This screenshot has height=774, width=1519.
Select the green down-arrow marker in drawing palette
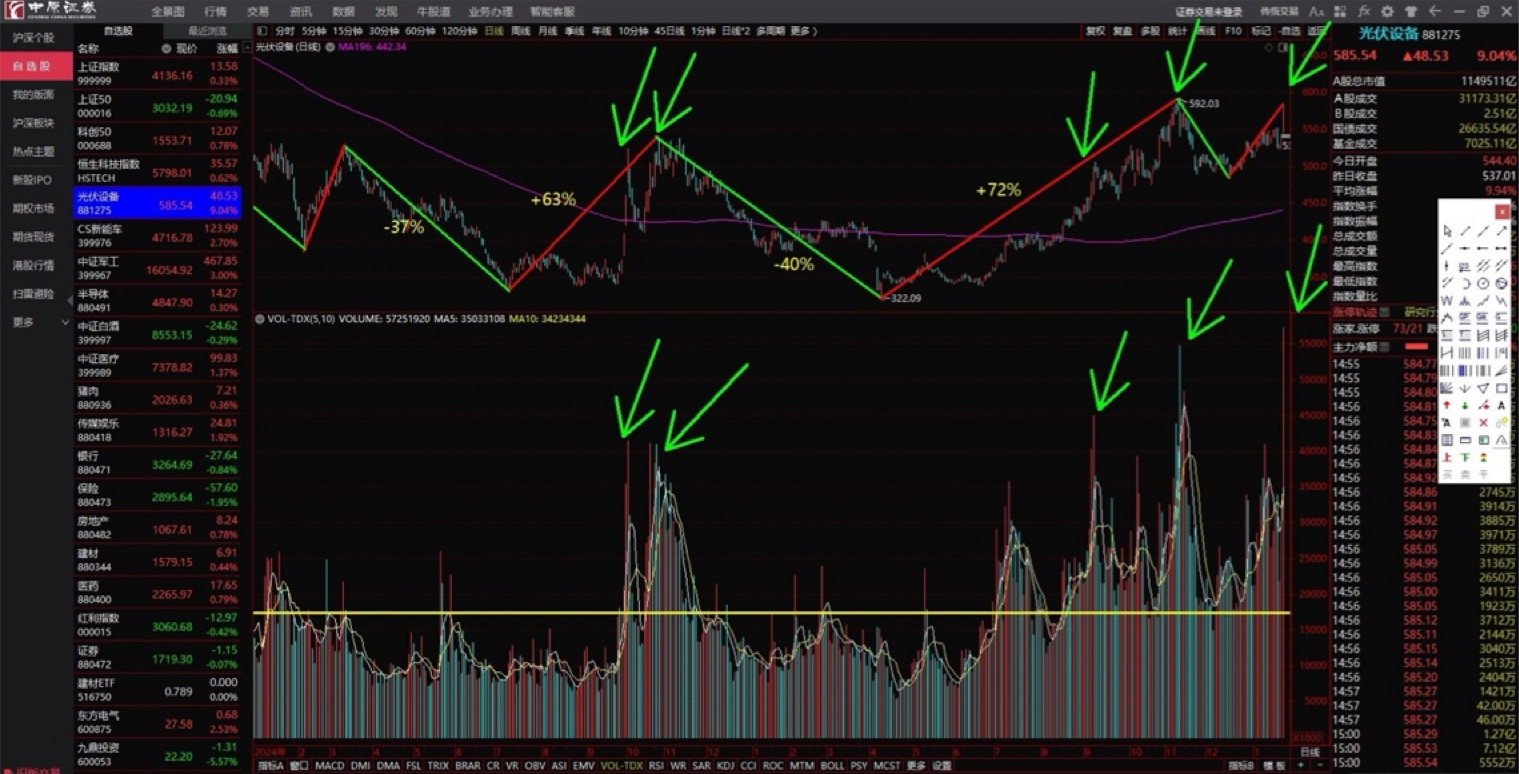point(1465,405)
